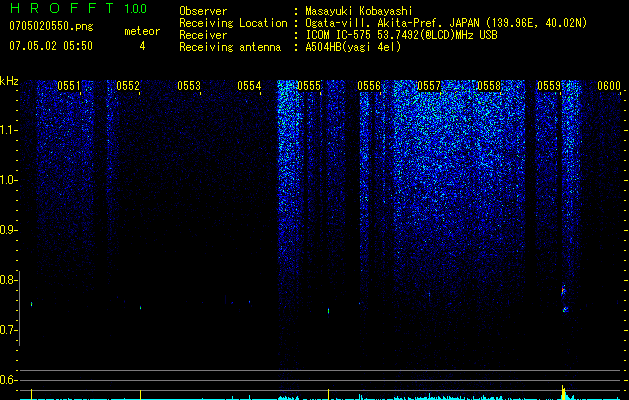
Task: Click the 0551 time marker
Action: (x=69, y=86)
